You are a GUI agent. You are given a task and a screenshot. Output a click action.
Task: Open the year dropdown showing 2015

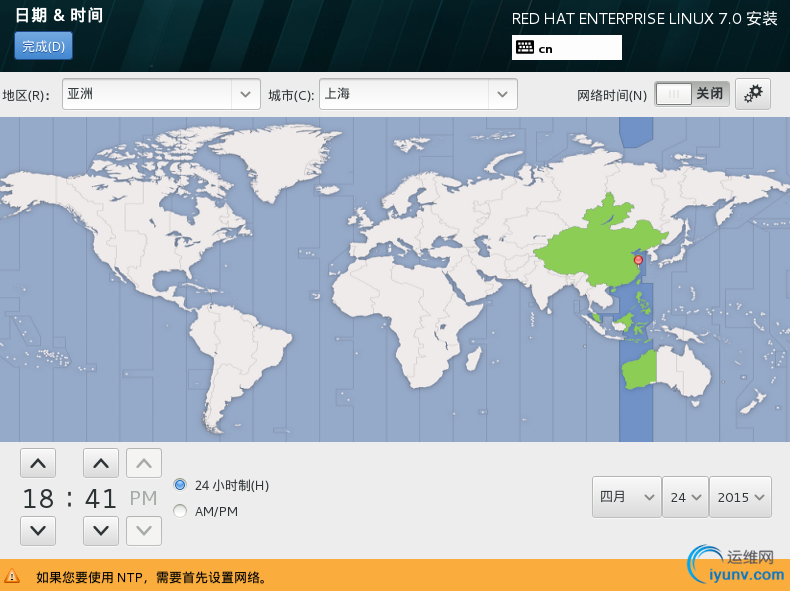741,497
